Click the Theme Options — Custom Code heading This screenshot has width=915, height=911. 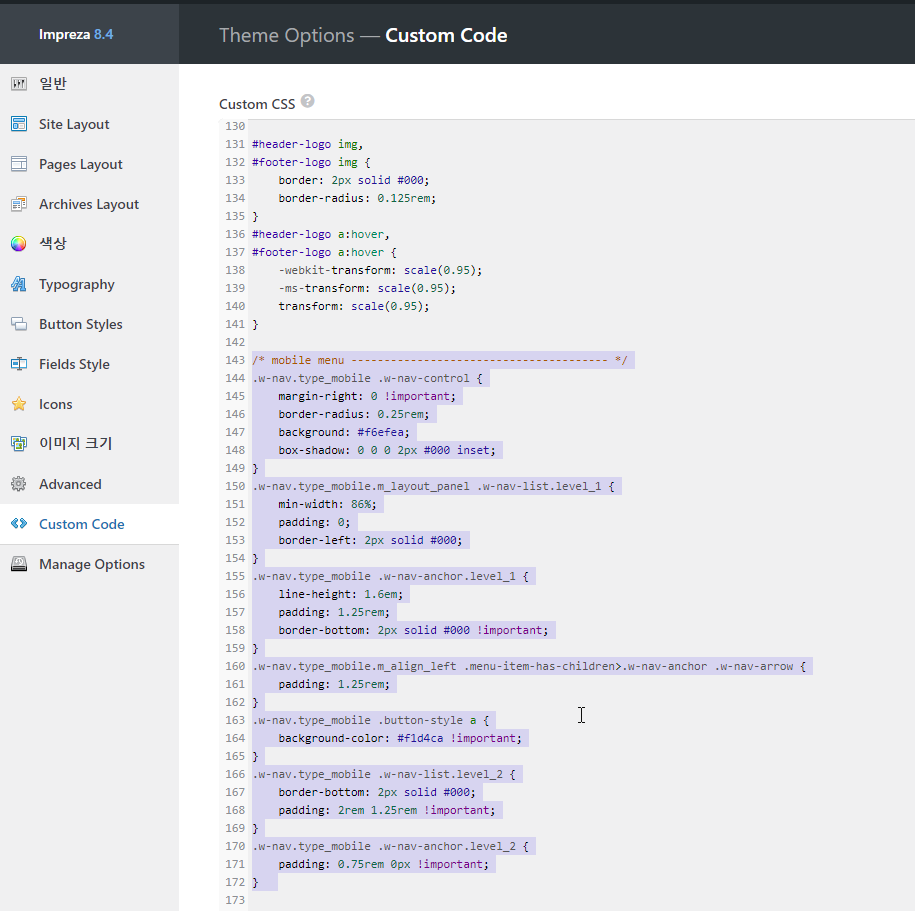point(363,35)
